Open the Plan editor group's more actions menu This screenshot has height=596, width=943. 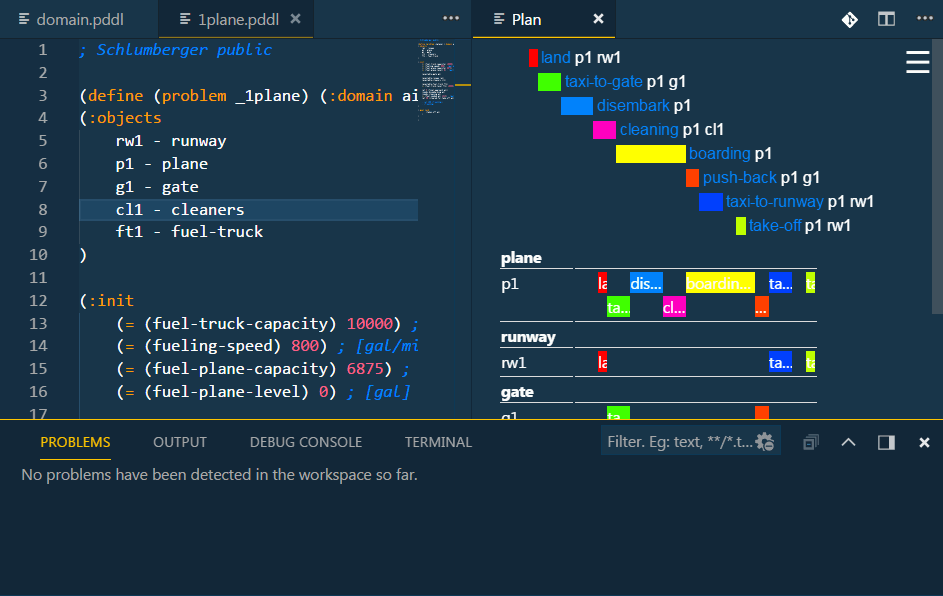925,19
